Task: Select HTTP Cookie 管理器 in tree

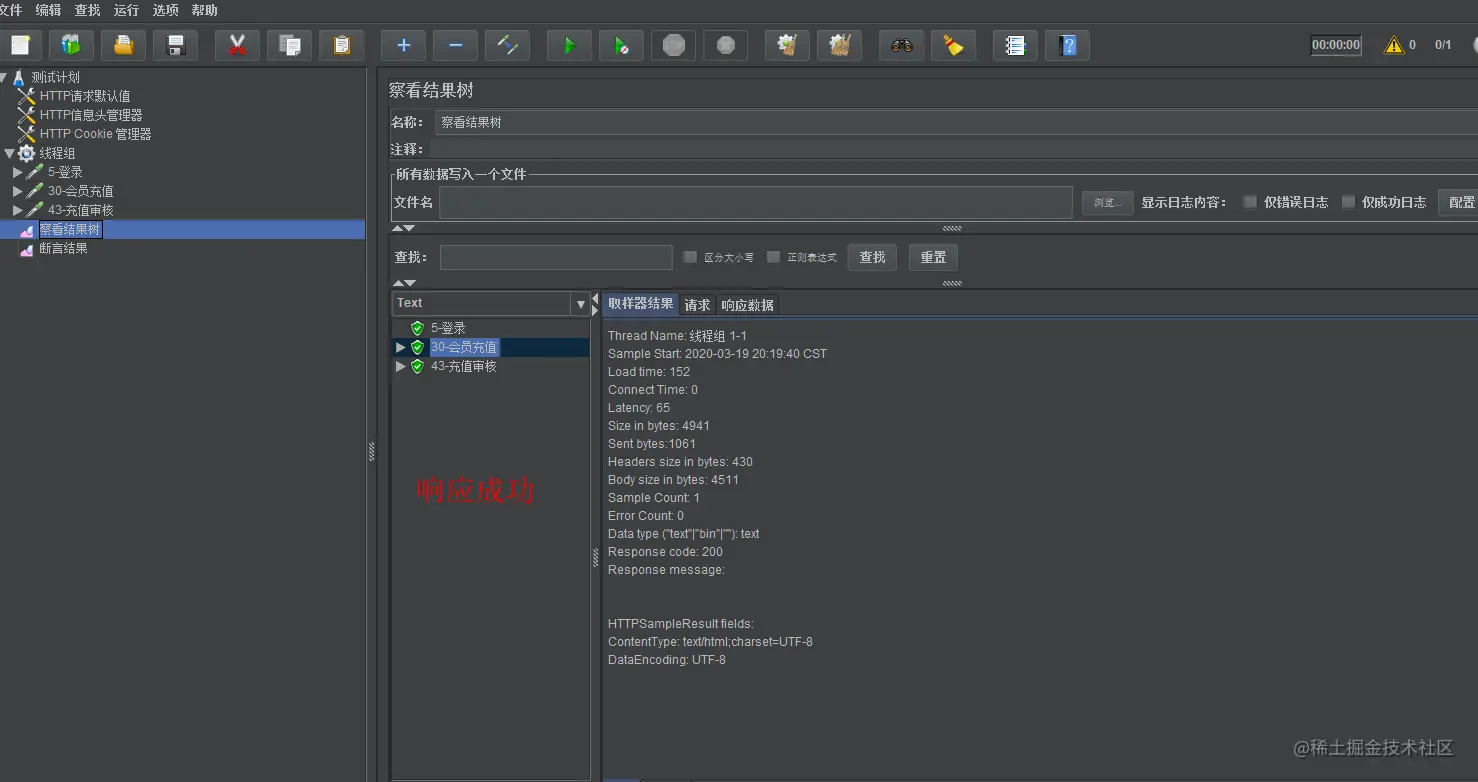Action: (x=95, y=134)
